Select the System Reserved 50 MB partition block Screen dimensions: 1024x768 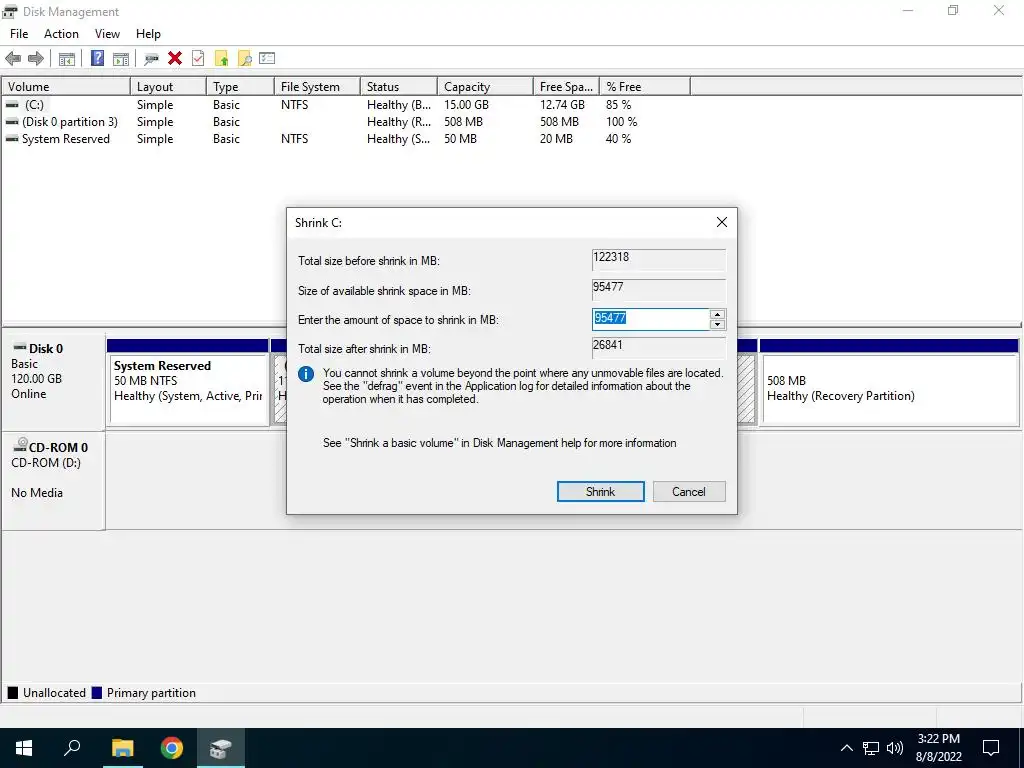[x=187, y=383]
